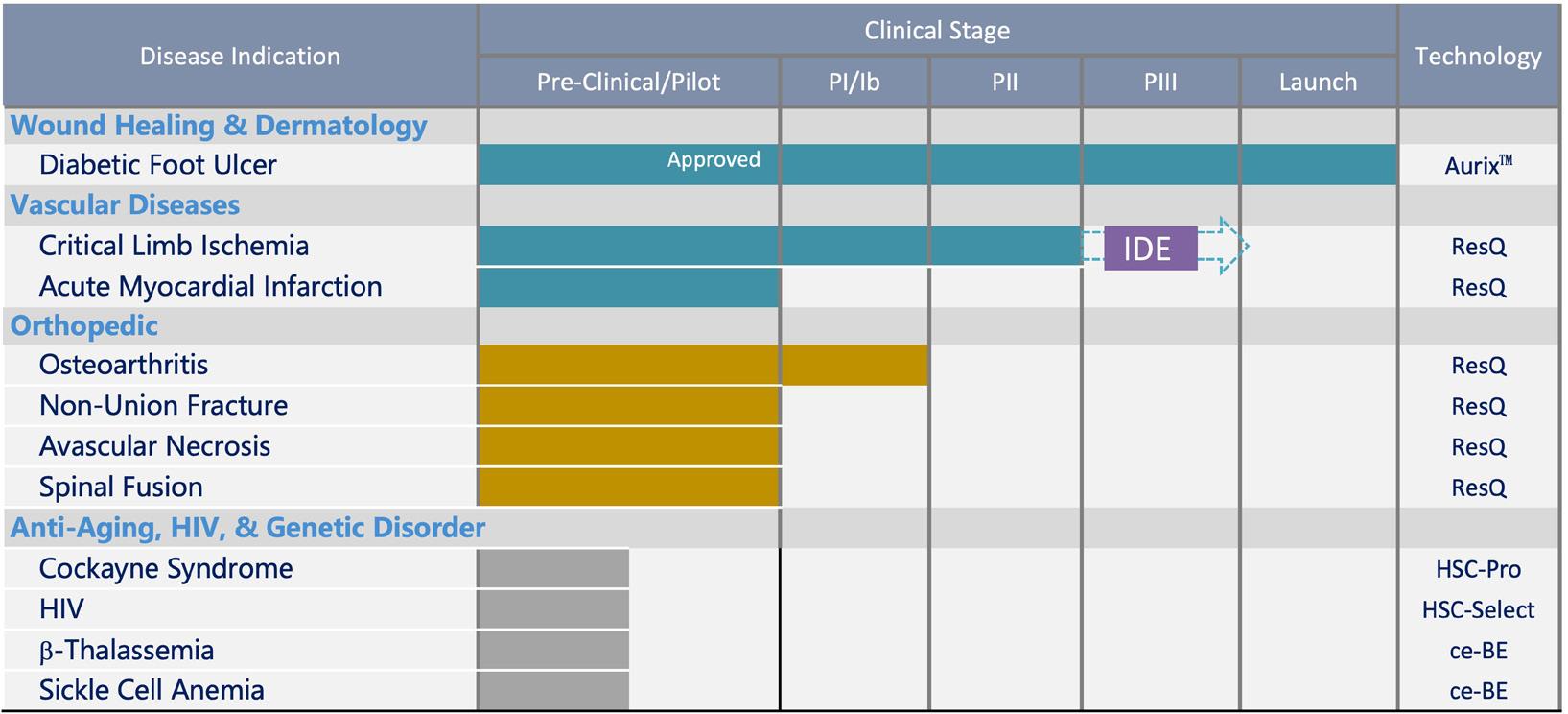The image size is (1568, 714).
Task: Click the HSC-Select technology label
Action: coord(1478,609)
